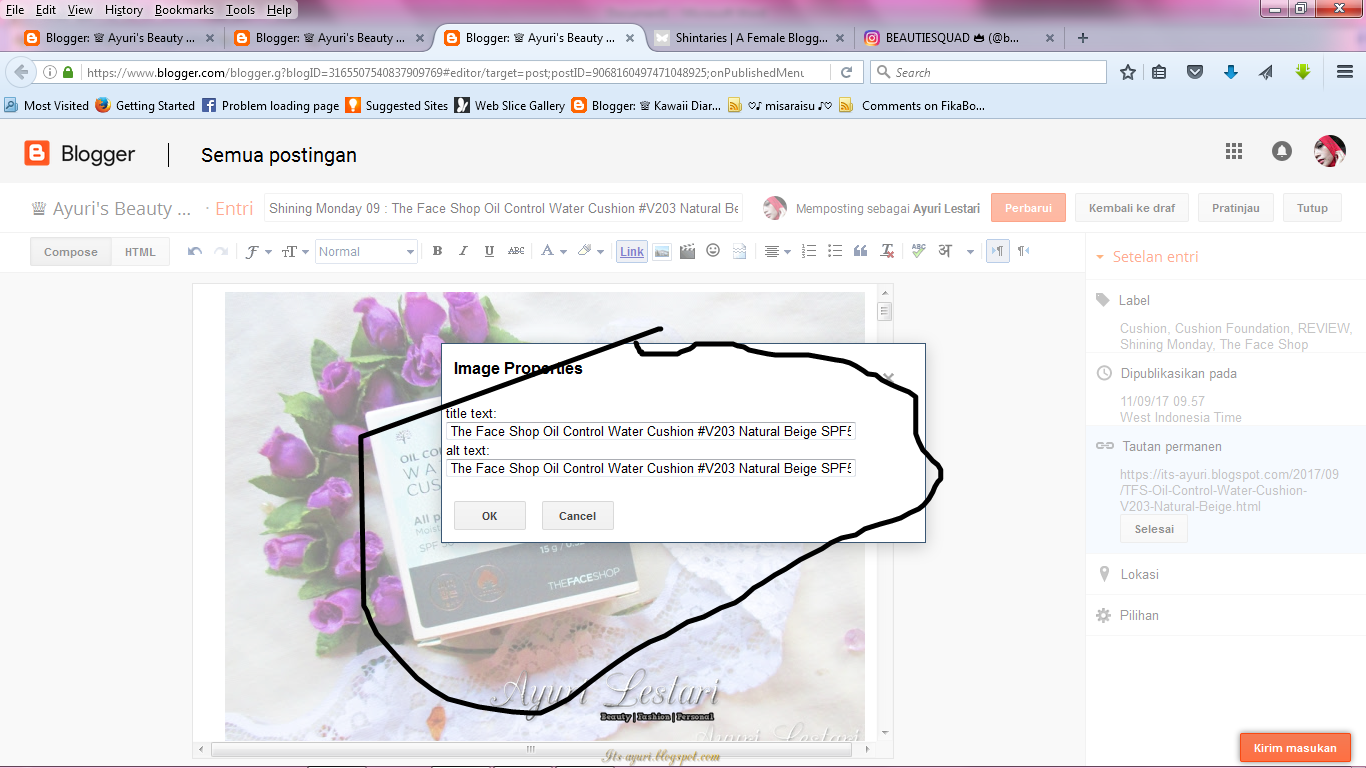This screenshot has width=1366, height=768.
Task: Open the text color picker
Action: 553,252
